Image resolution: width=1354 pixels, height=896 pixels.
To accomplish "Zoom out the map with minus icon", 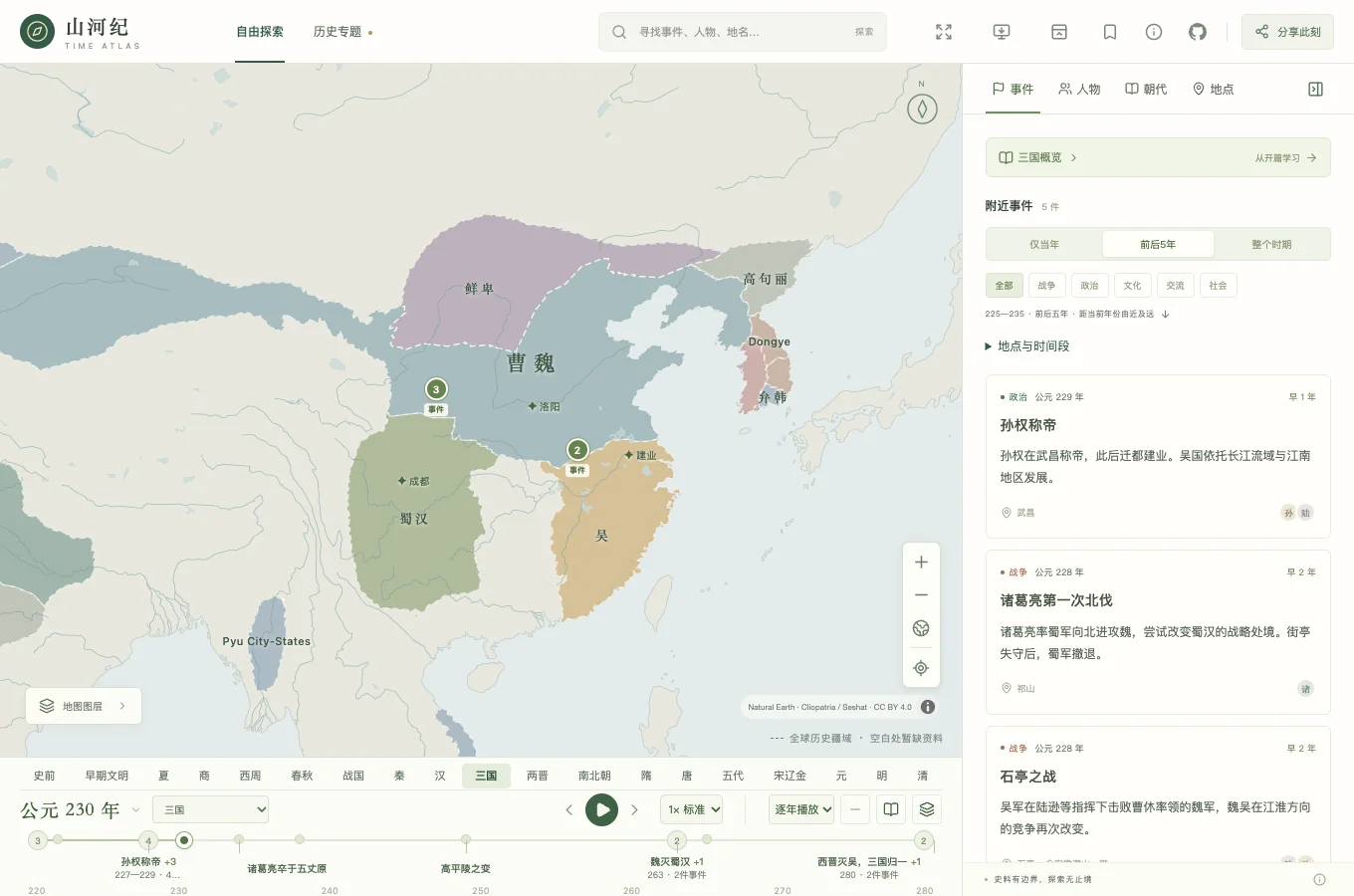I will coord(921,594).
